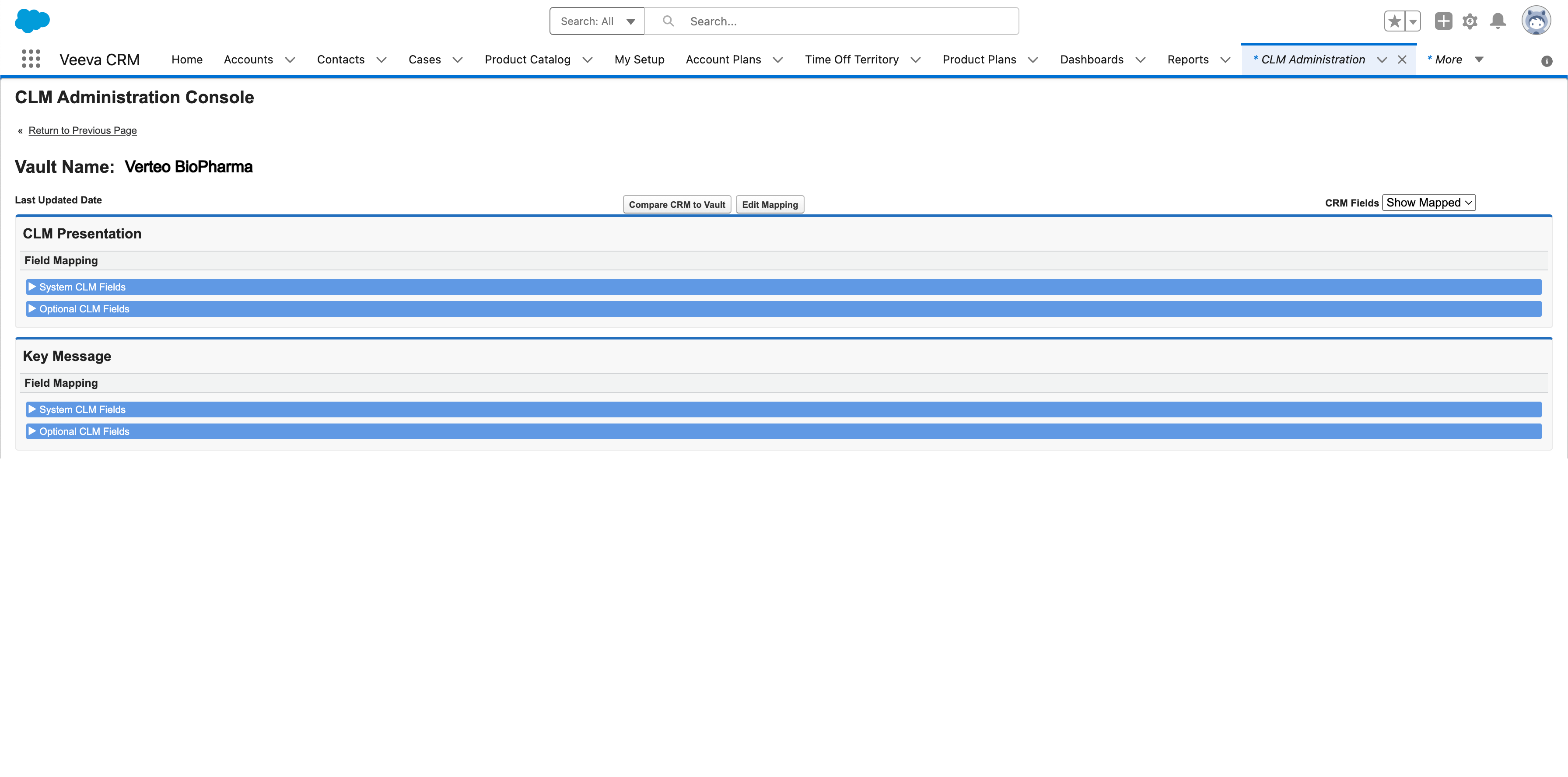Open the My Setup tab
This screenshot has width=1568, height=777.
[x=639, y=59]
